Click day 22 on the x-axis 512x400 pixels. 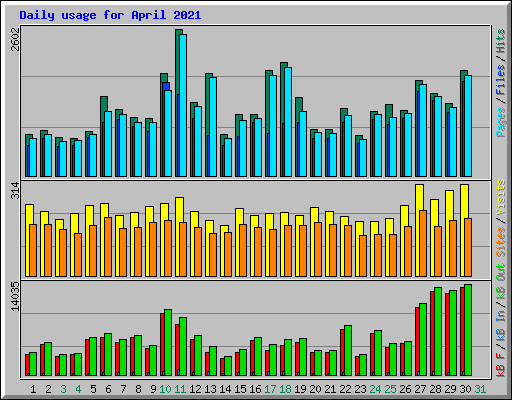(x=345, y=389)
